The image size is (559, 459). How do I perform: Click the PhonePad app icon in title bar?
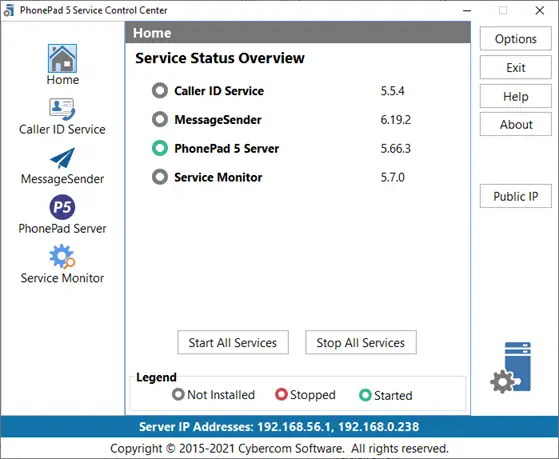[9, 11]
